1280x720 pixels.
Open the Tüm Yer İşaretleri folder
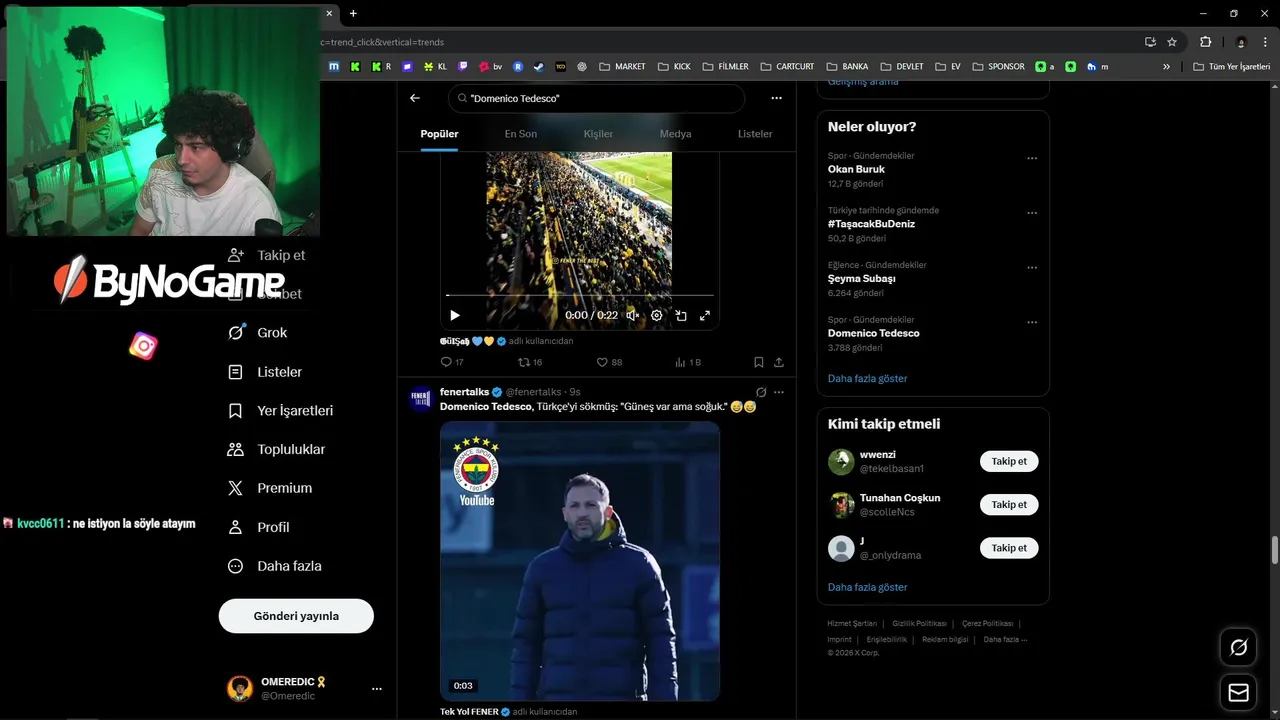(x=1232, y=66)
